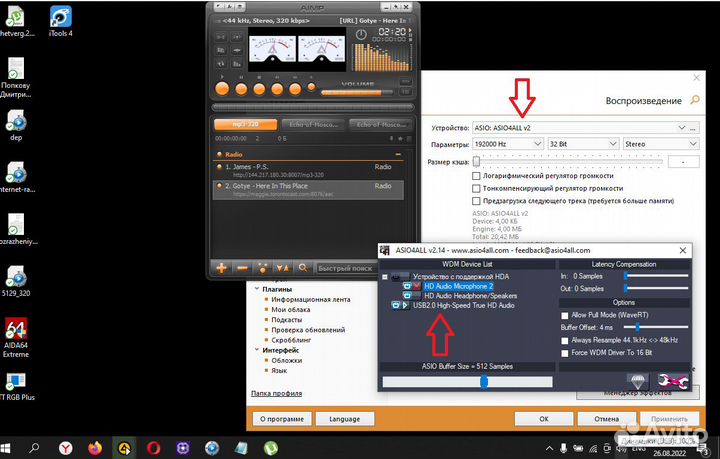720x459 pixels.
Task: Click the ellipsis button beside the device dropdown
Action: tap(694, 128)
